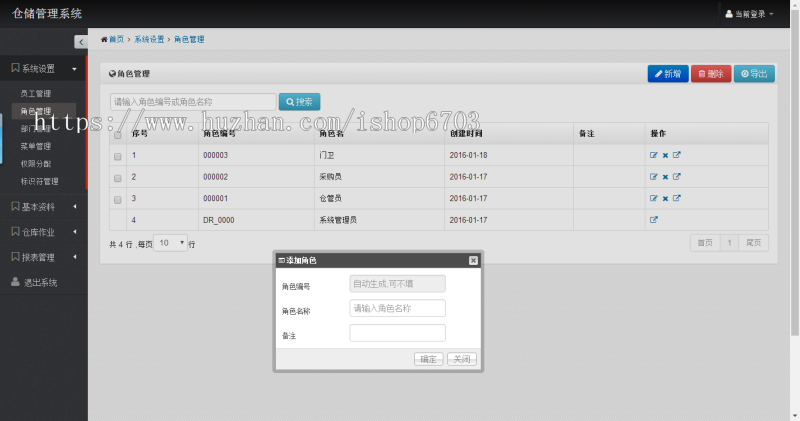
Task: Select page 1 in pagination
Action: (x=729, y=243)
